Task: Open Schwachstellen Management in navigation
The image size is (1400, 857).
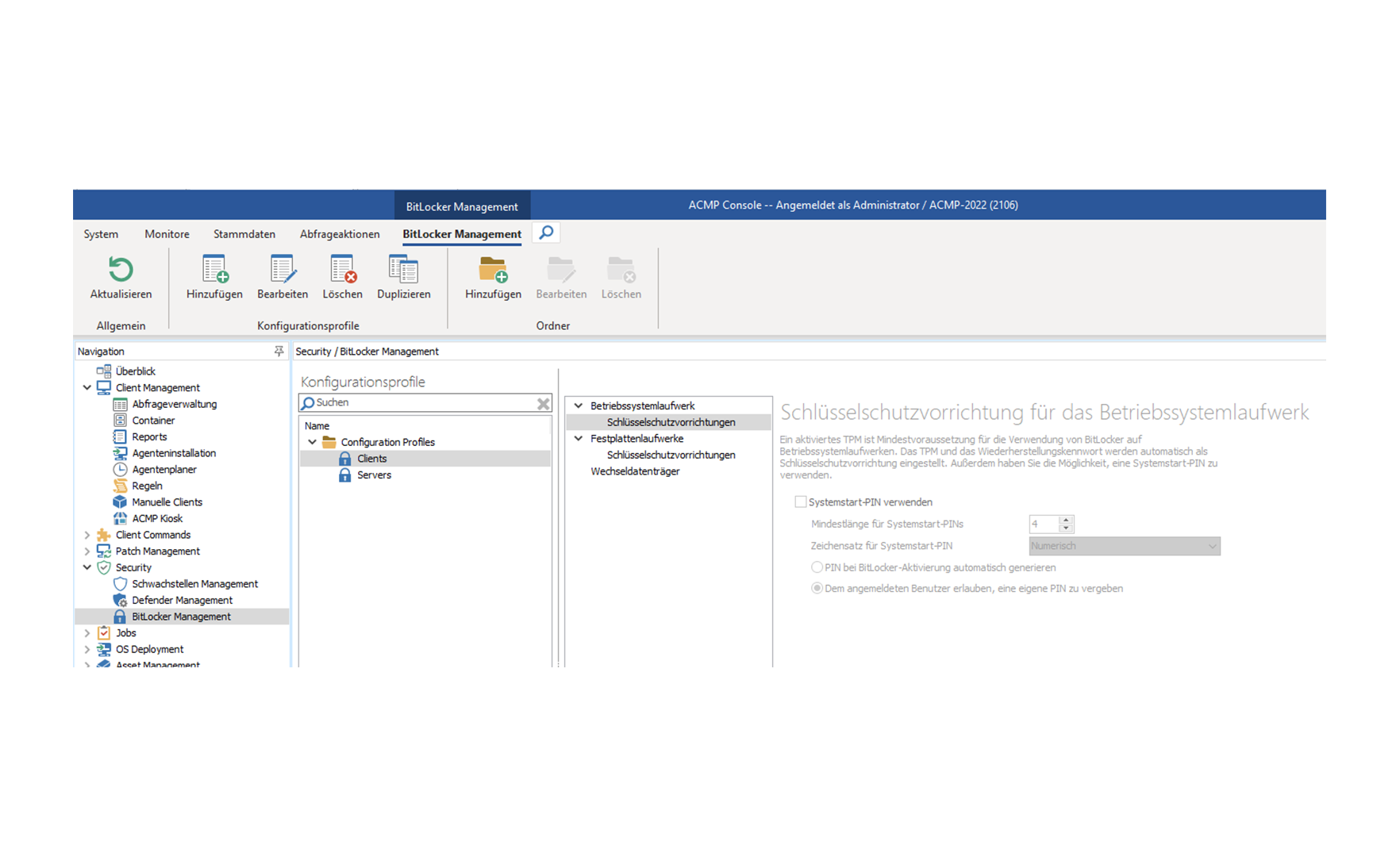Action: [194, 584]
